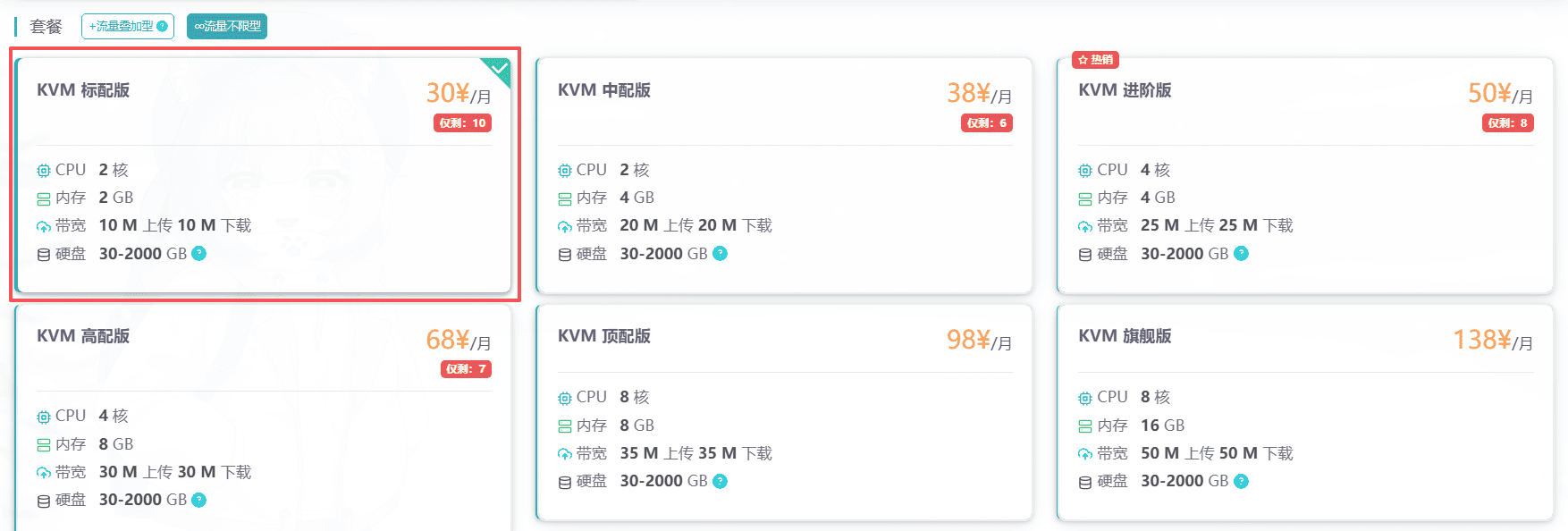Image resolution: width=1568 pixels, height=531 pixels.
Task: Show disk help info in KVM 高配版
Action: pos(199,500)
